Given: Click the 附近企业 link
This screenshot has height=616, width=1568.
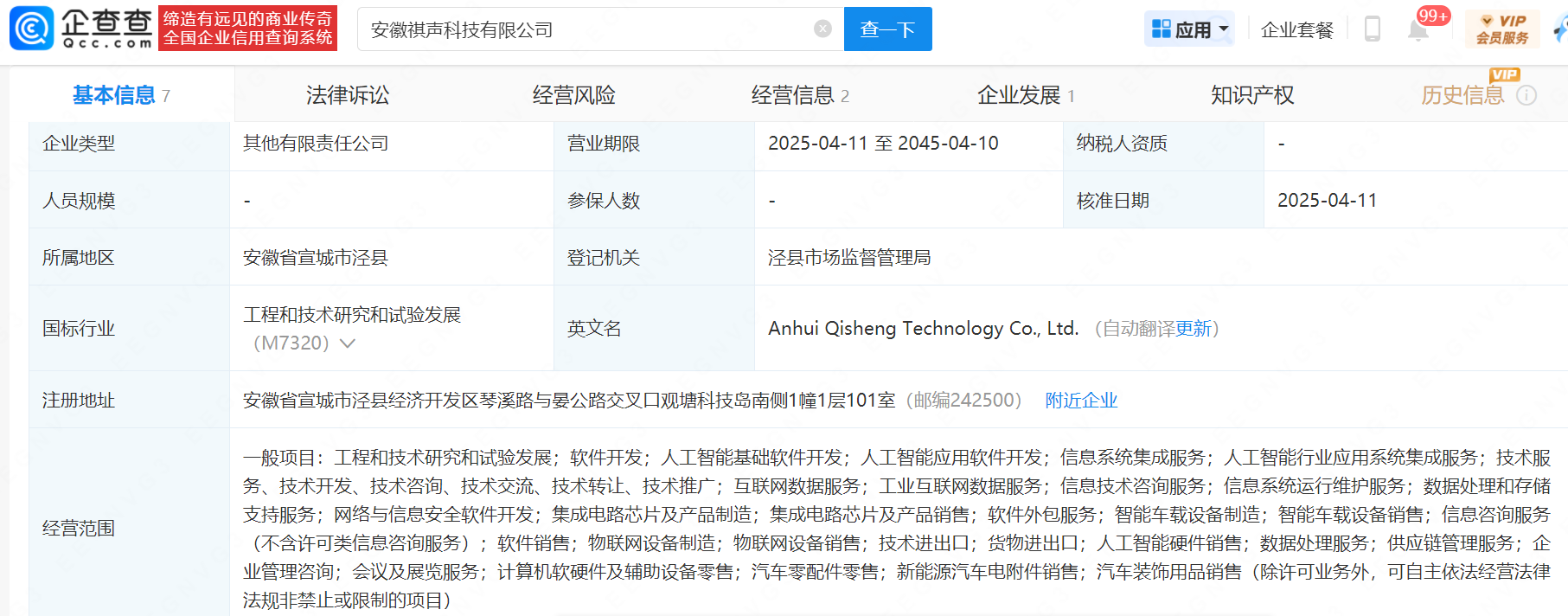Looking at the screenshot, I should click(1081, 401).
